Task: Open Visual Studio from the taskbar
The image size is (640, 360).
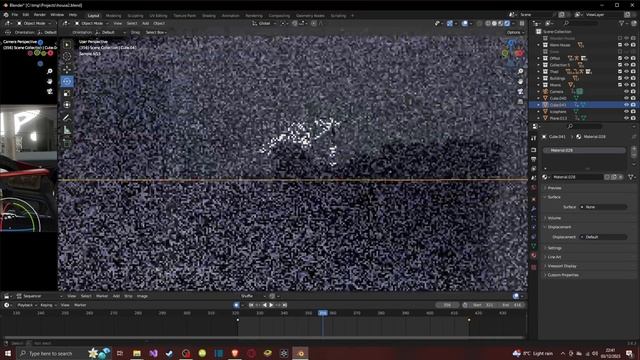Action: pyautogui.click(x=153, y=353)
